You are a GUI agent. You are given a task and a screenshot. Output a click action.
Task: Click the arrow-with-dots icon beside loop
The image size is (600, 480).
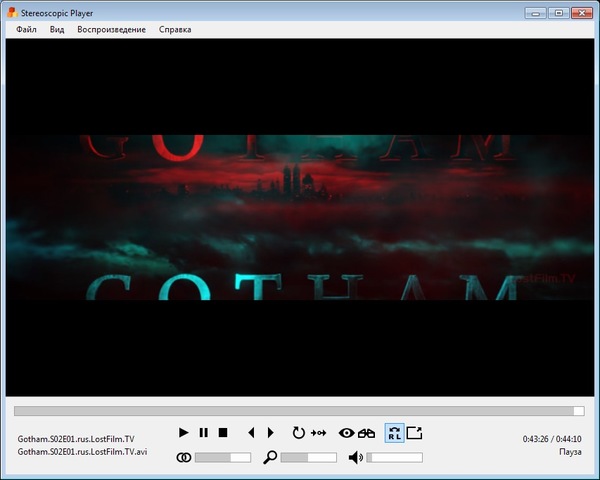pyautogui.click(x=319, y=433)
